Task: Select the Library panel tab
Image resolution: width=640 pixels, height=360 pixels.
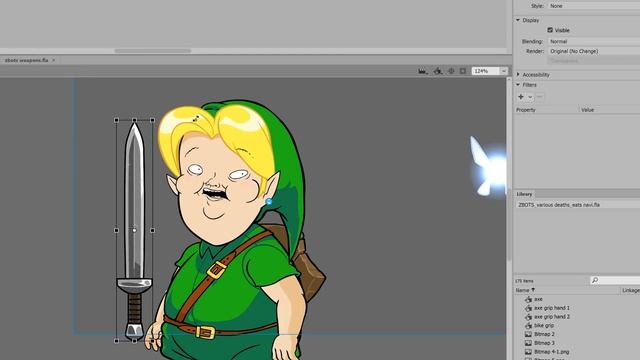Action: (524, 194)
